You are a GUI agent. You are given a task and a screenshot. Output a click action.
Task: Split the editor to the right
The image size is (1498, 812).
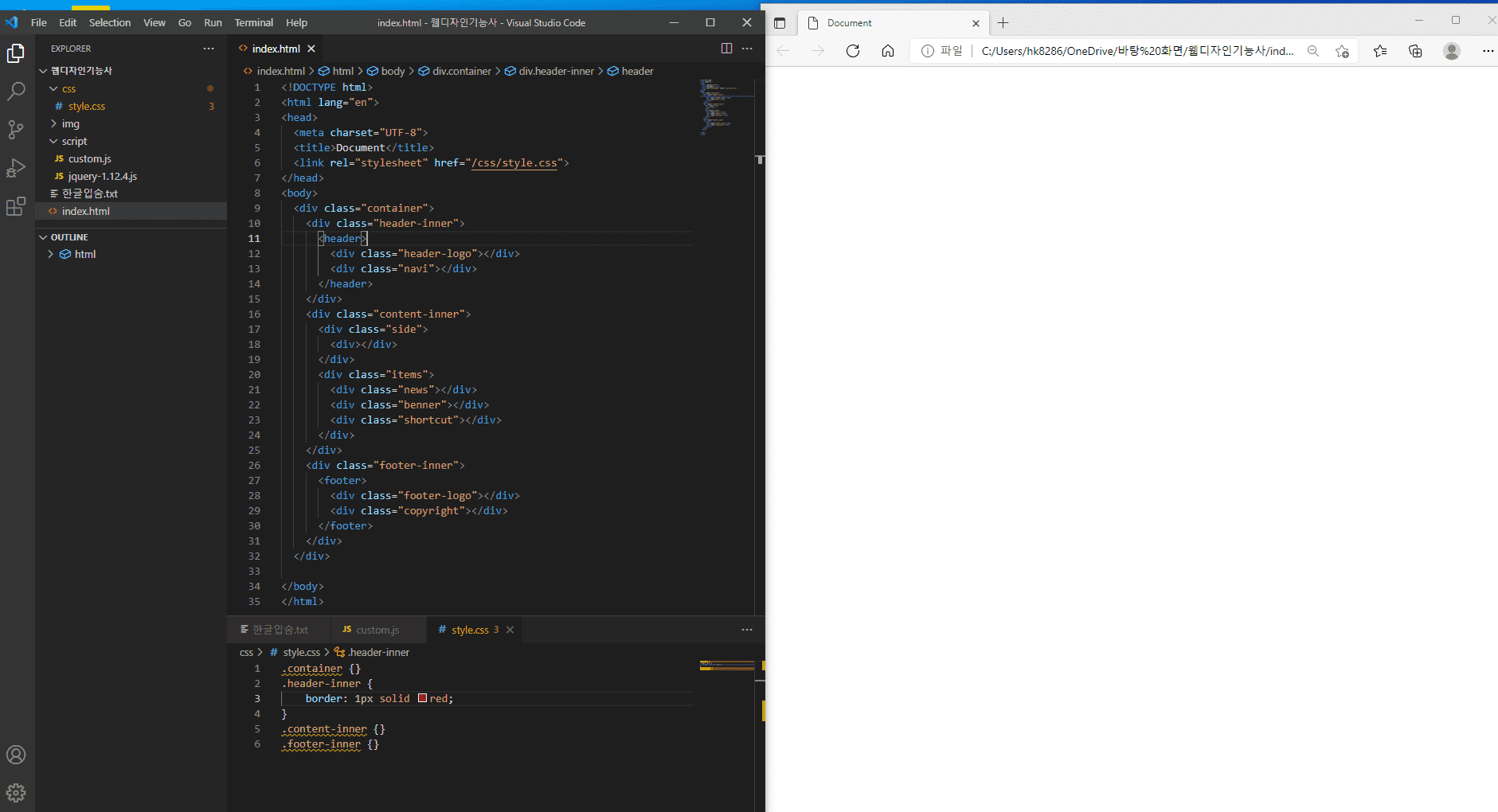[726, 49]
